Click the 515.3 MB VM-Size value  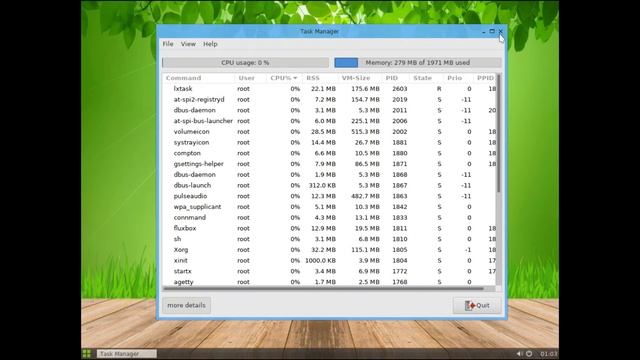pos(365,132)
